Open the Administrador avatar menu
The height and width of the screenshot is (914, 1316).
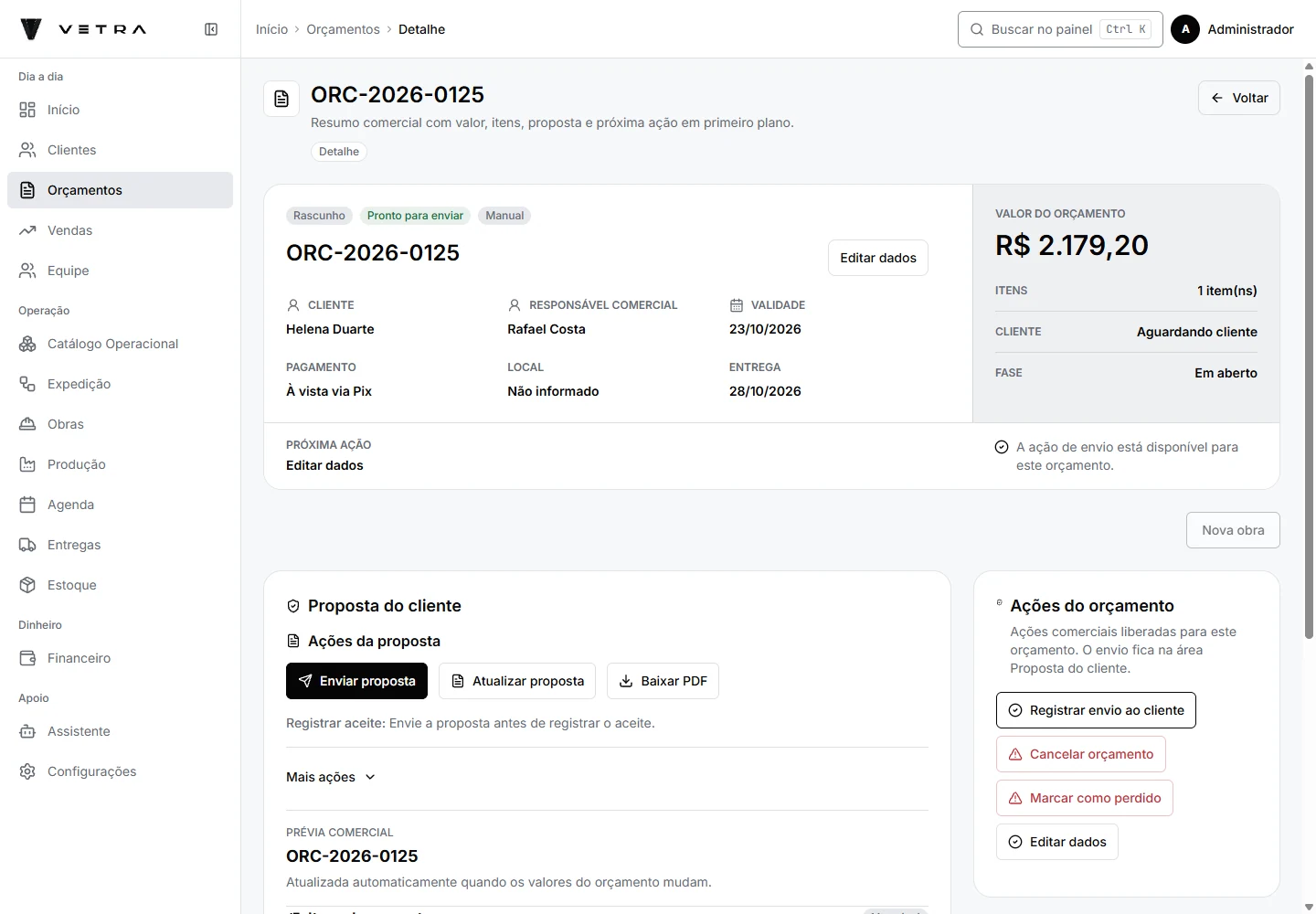tap(1185, 29)
